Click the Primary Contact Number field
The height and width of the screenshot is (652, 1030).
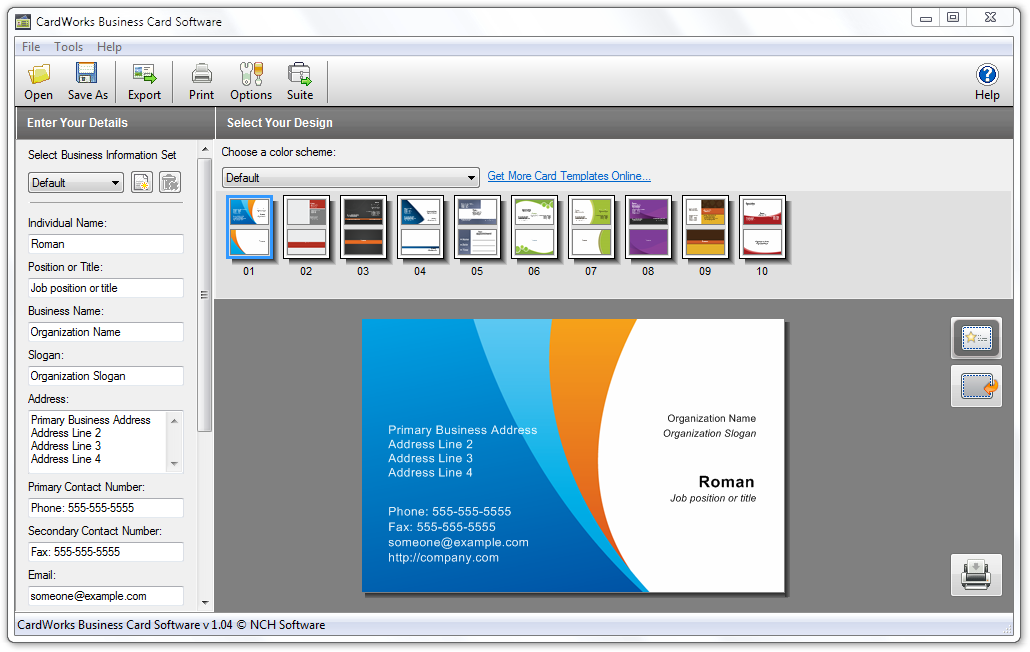click(x=106, y=508)
